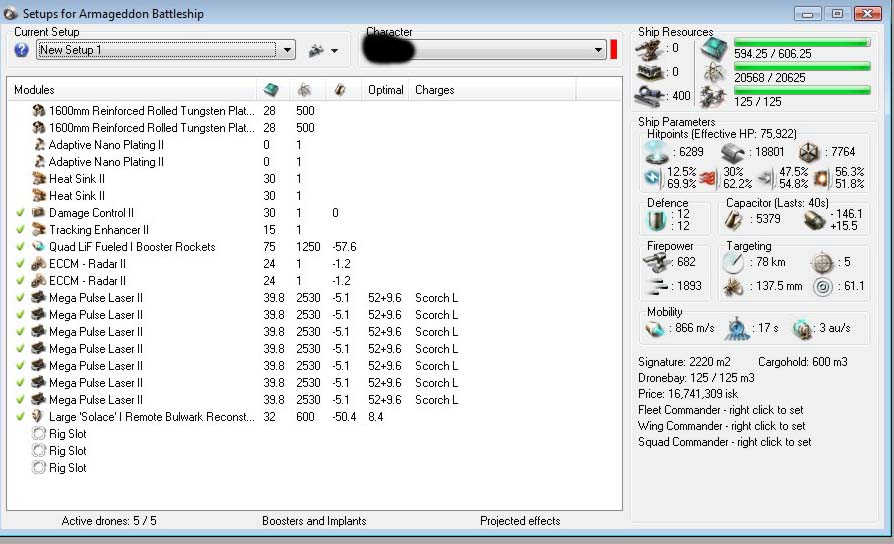Select 'Quad LiF Fueled I Booster Rockets' row
894x544 pixels.
(x=315, y=247)
